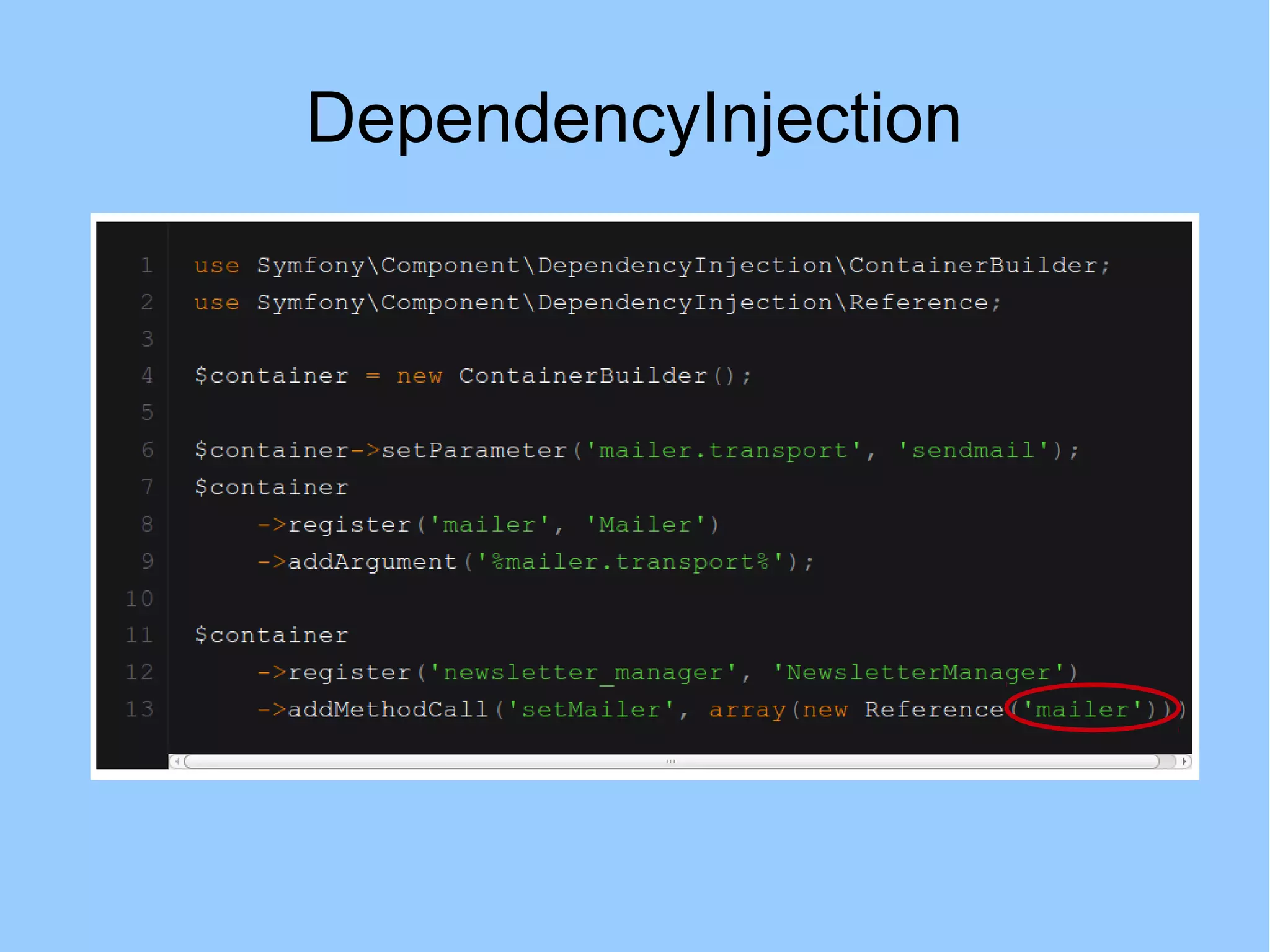
Task: Click line number 4 in the gutter
Action: tap(147, 376)
